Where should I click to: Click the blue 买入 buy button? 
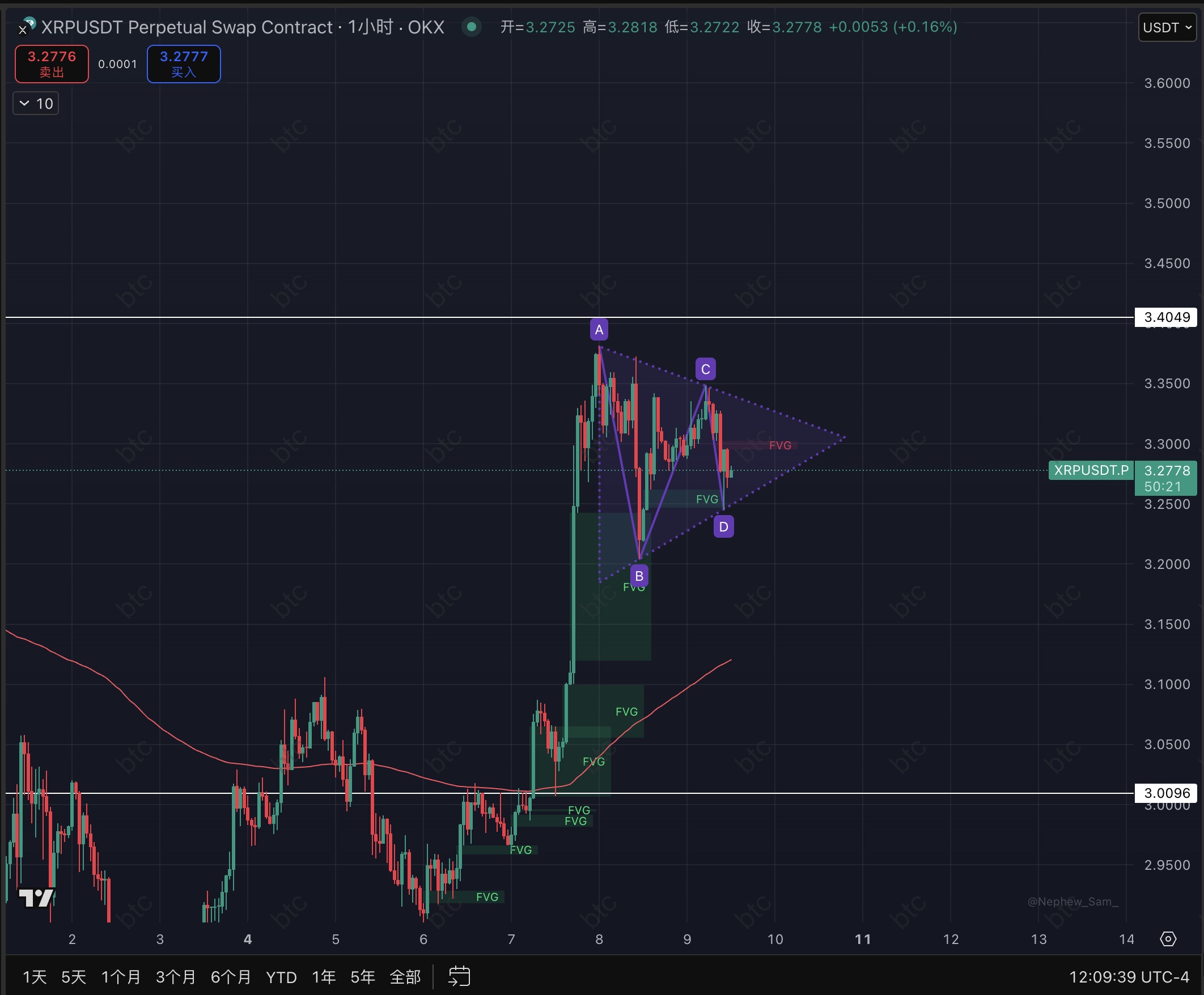184,63
